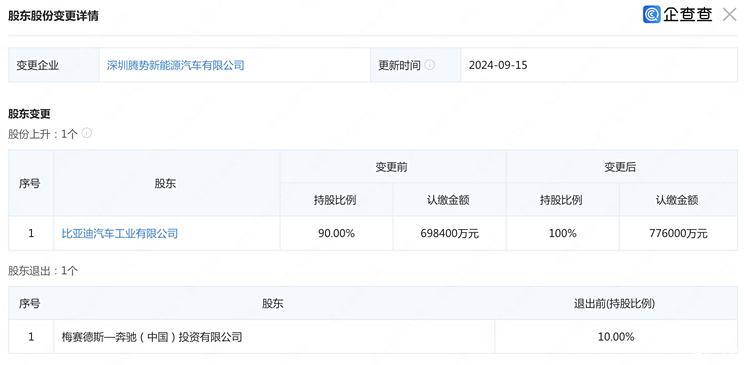Click the info icon next to 更新时间
The height and width of the screenshot is (365, 744).
pos(429,65)
